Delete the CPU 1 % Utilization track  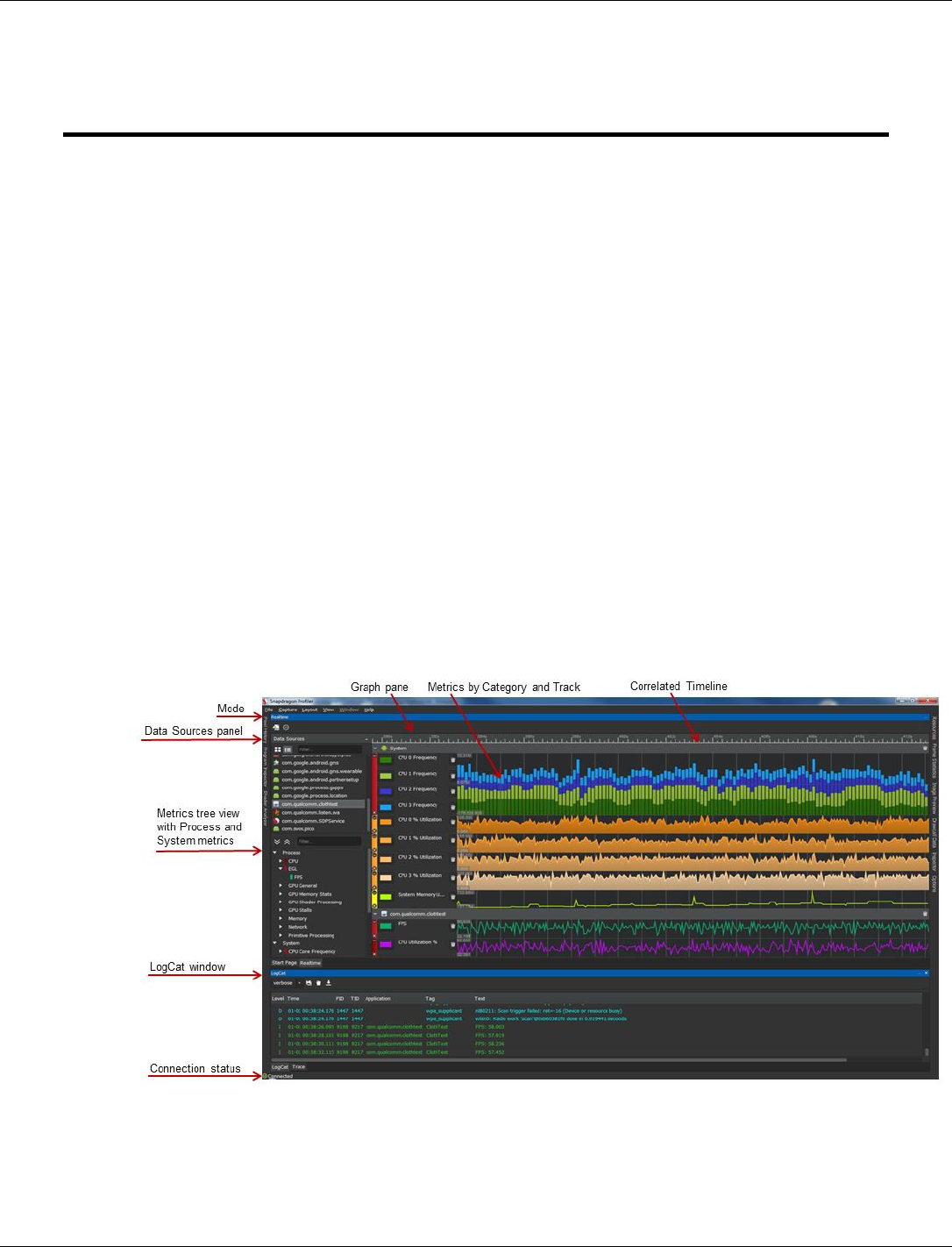(x=453, y=840)
